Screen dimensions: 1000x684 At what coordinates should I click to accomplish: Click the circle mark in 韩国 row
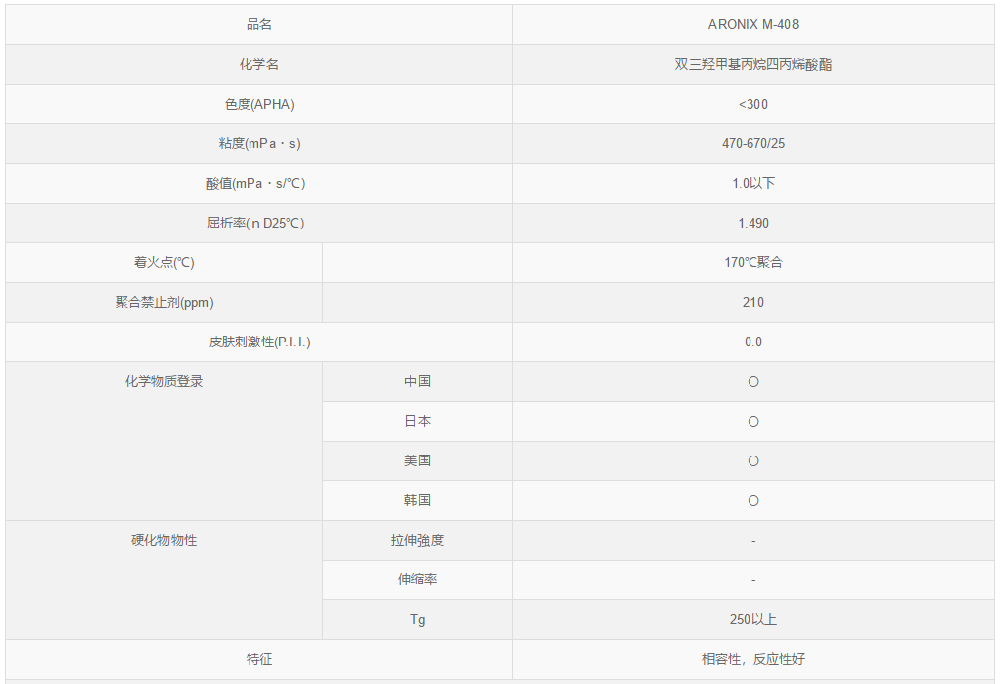[x=753, y=501]
